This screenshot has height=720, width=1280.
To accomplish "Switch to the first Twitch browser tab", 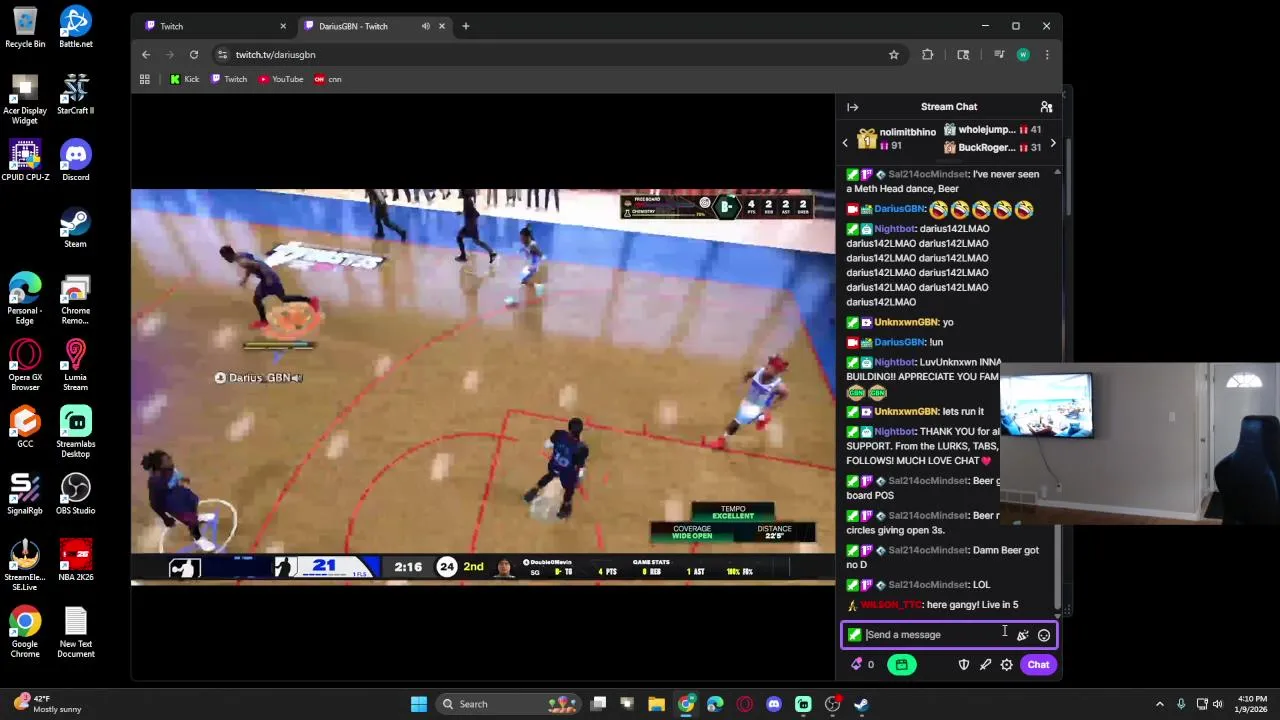I will [215, 26].
